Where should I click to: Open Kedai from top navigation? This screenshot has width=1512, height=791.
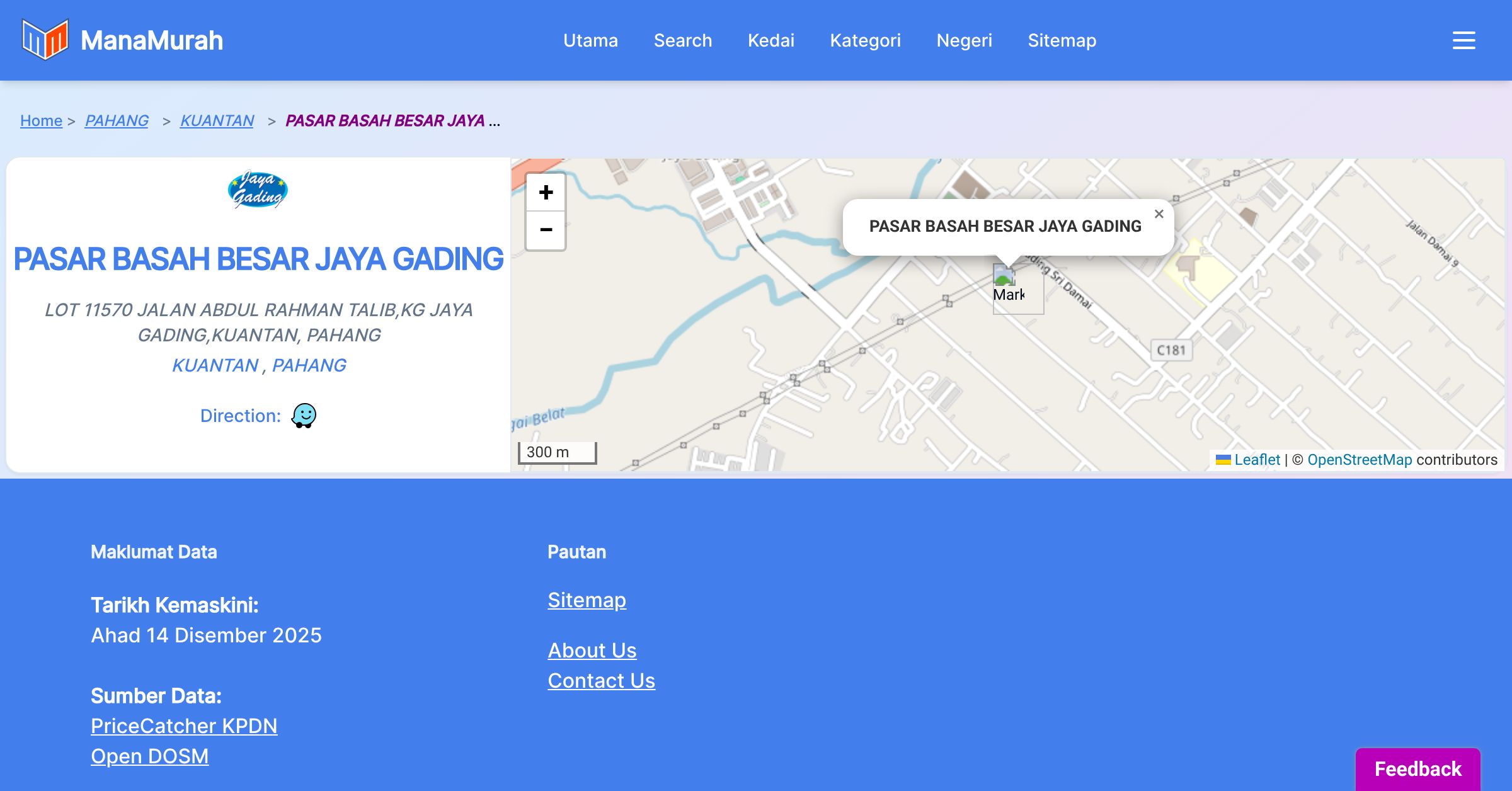tap(770, 40)
